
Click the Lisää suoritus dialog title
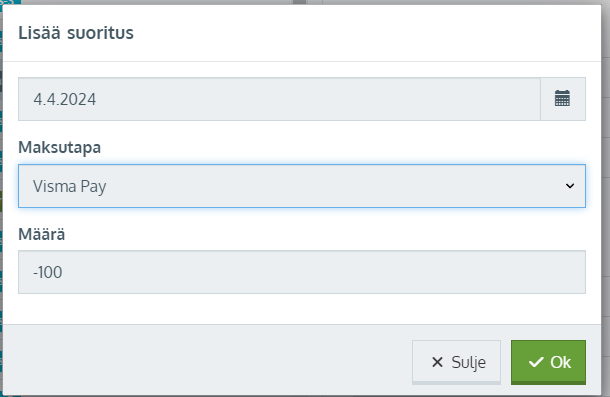pos(76,33)
